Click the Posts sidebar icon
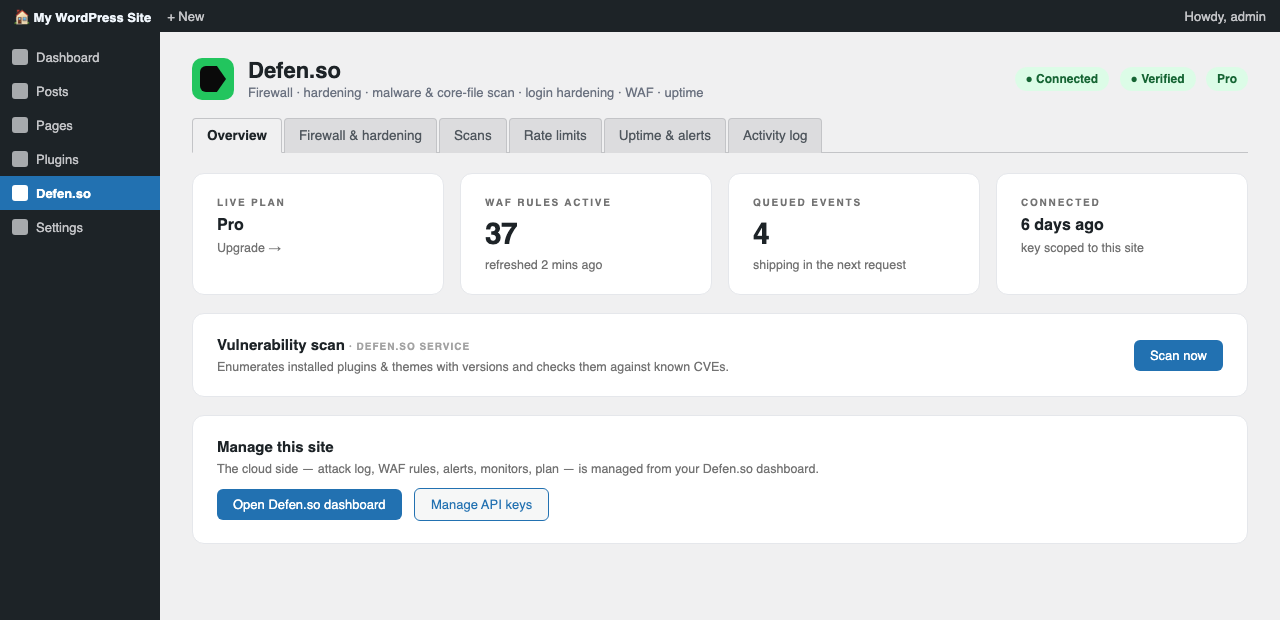This screenshot has height=620, width=1280. click(20, 92)
